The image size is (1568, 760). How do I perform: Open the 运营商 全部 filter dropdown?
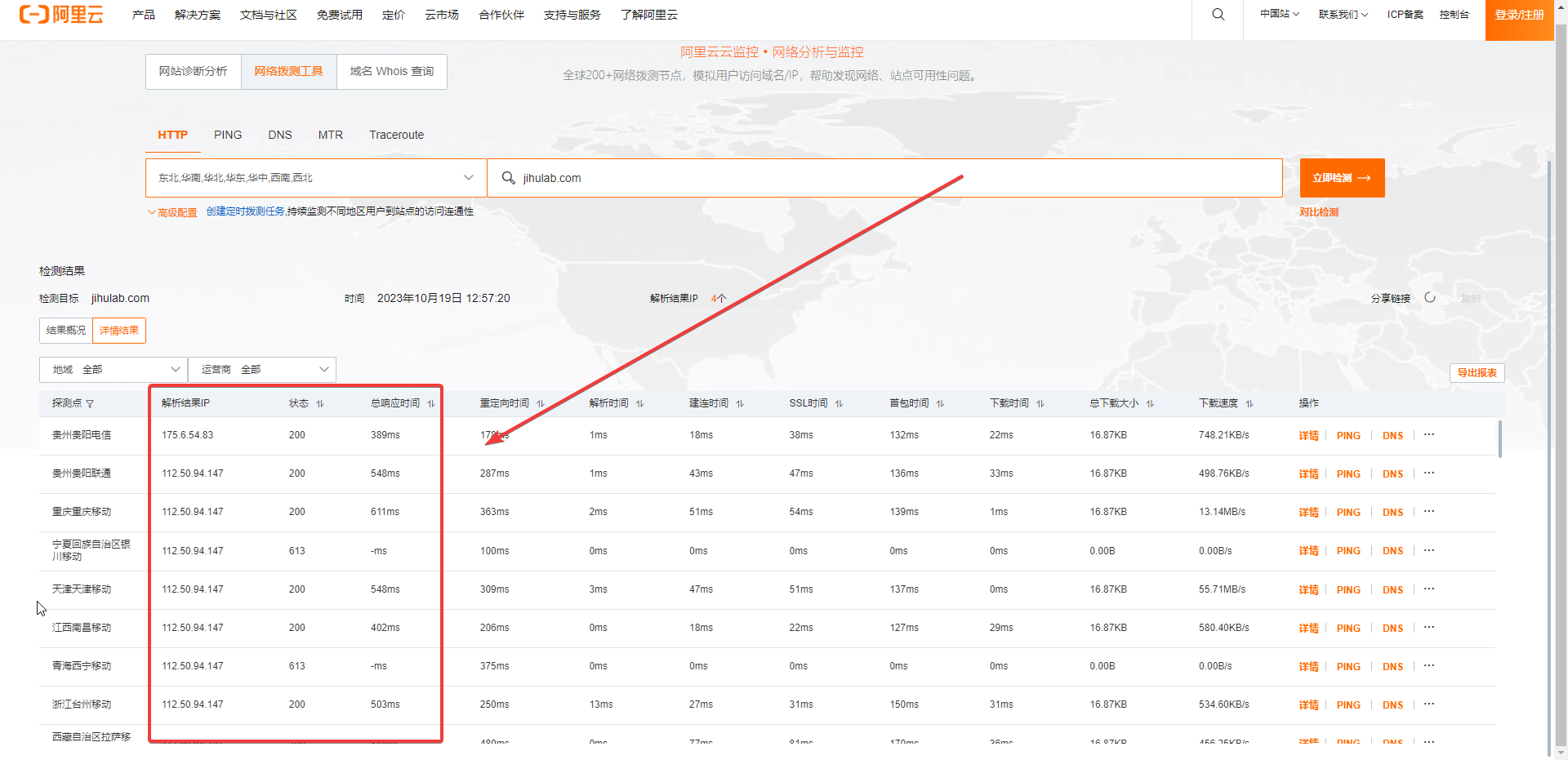click(x=262, y=370)
